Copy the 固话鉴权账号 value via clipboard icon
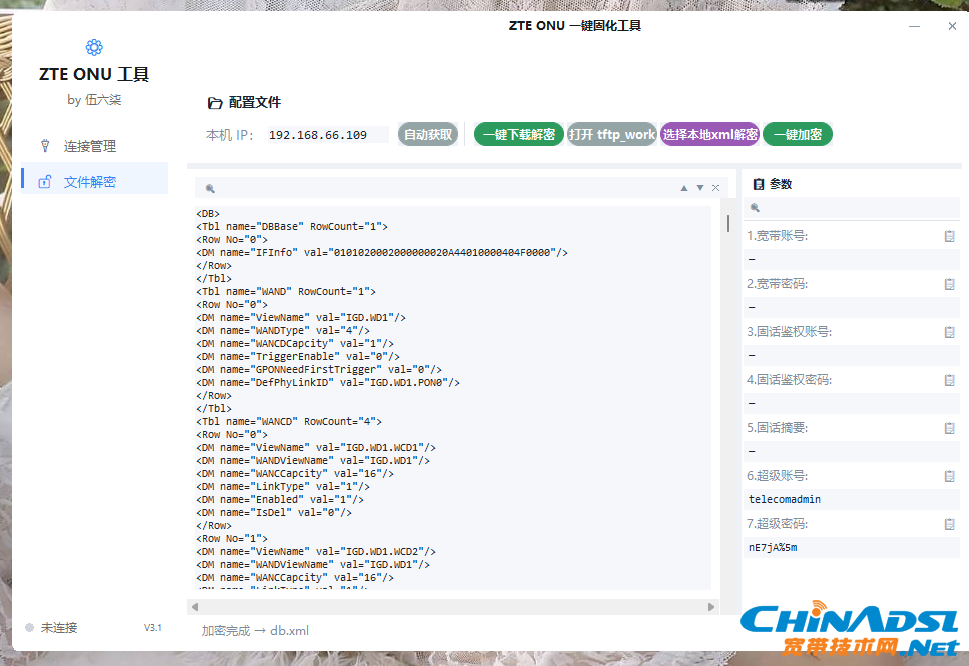The image size is (969, 666). pyautogui.click(x=949, y=332)
